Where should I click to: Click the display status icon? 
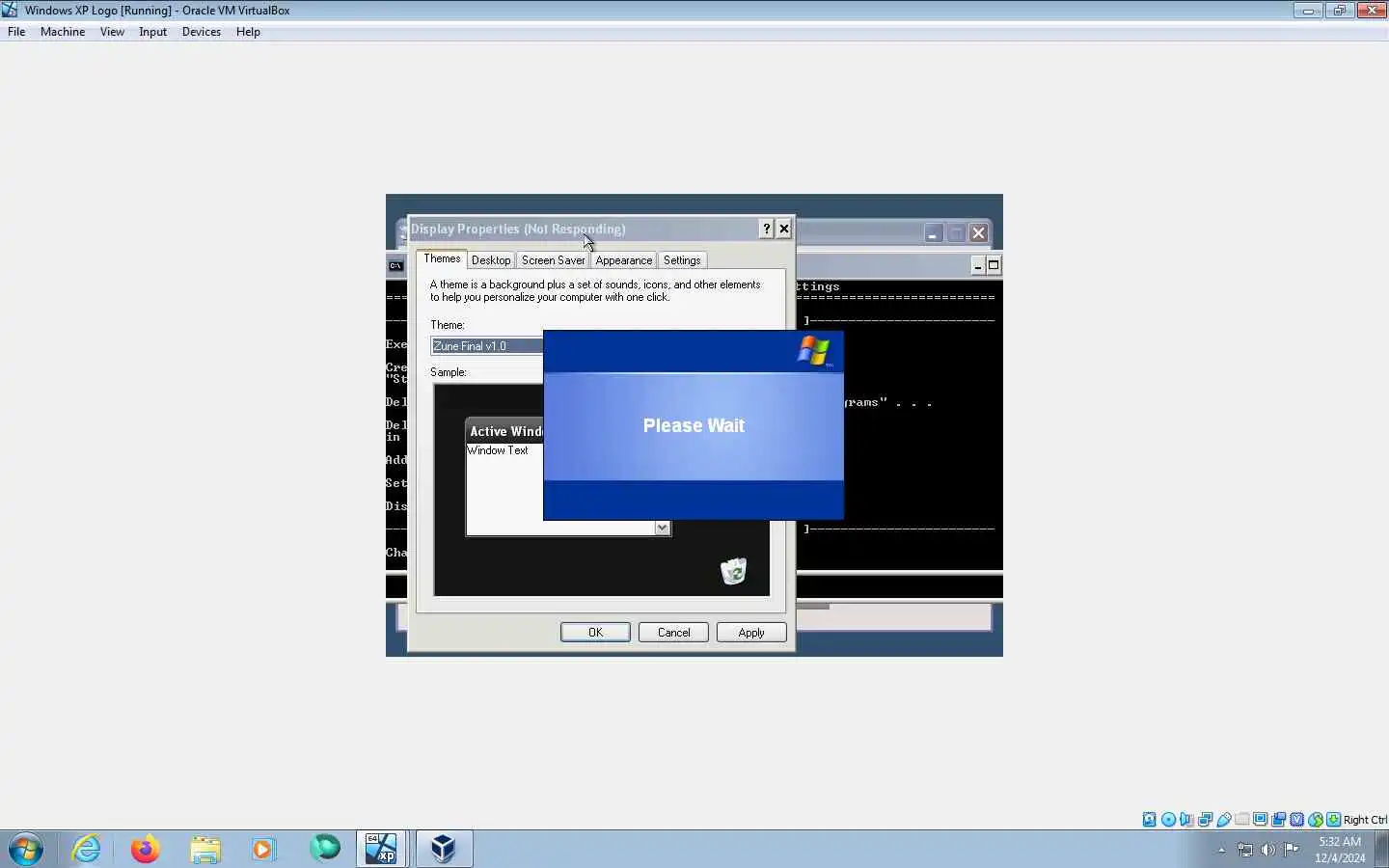click(1261, 820)
